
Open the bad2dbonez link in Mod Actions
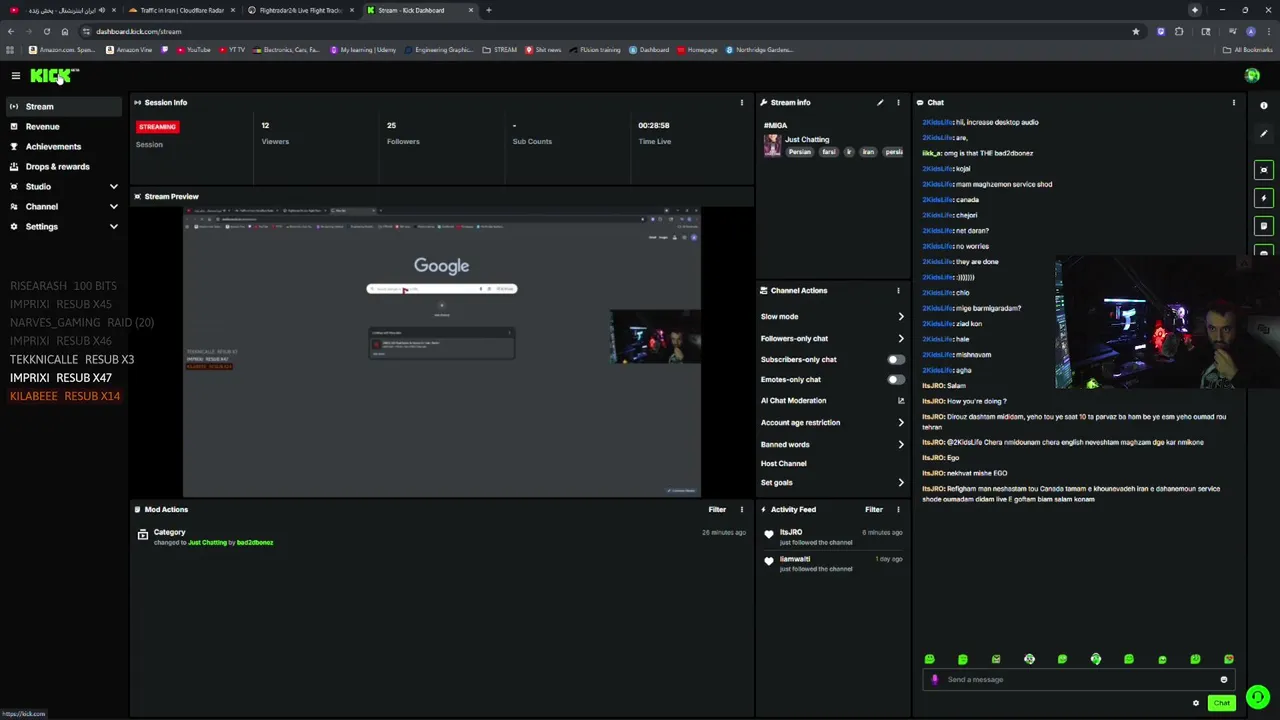pos(255,542)
